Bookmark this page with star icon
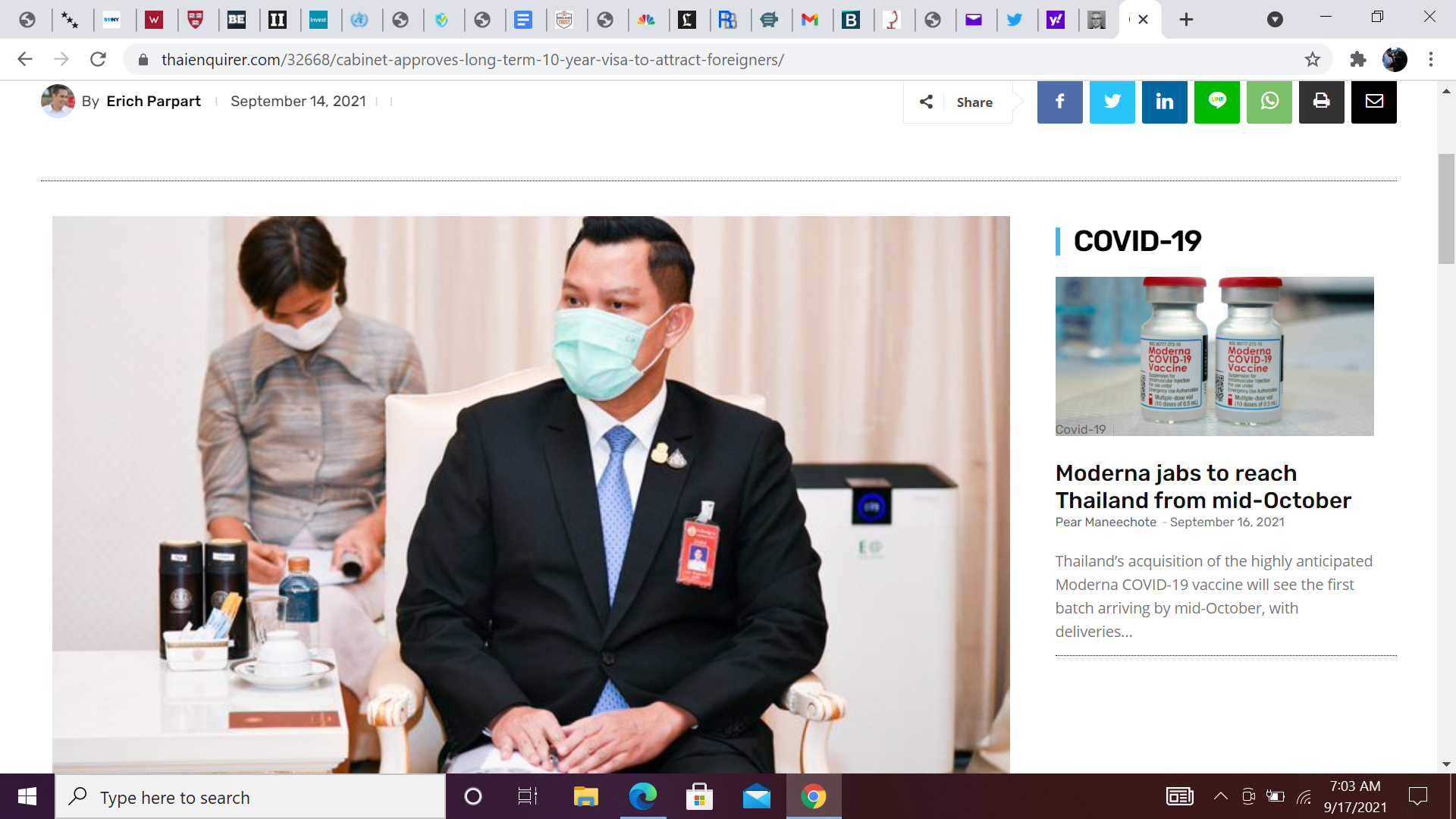1456x819 pixels. pos(1313,59)
